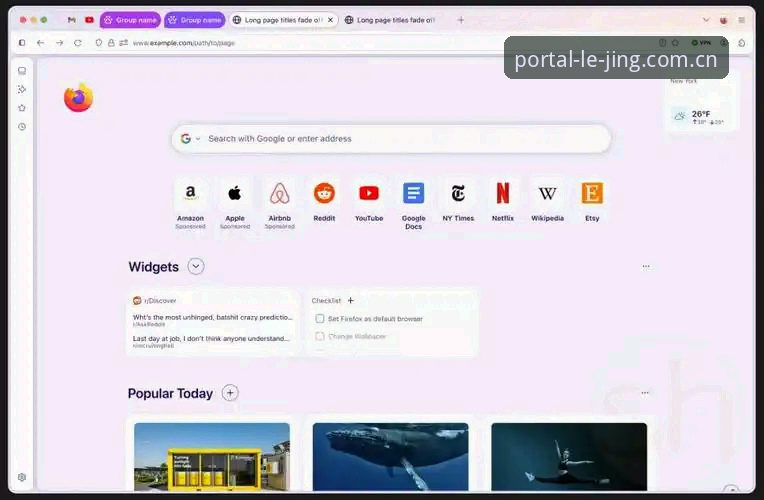The image size is (764, 500).
Task: Open the Popular Today three-dot menu
Action: tap(645, 393)
